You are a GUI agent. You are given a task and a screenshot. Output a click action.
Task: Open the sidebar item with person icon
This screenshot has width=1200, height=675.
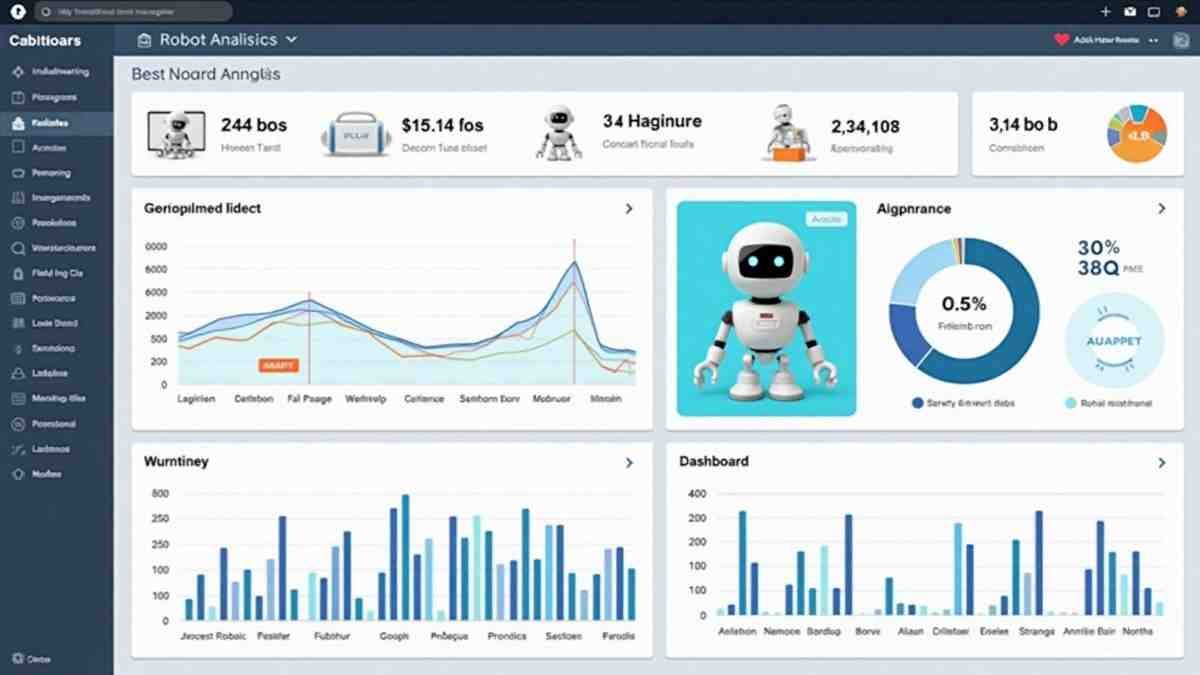tap(56, 373)
